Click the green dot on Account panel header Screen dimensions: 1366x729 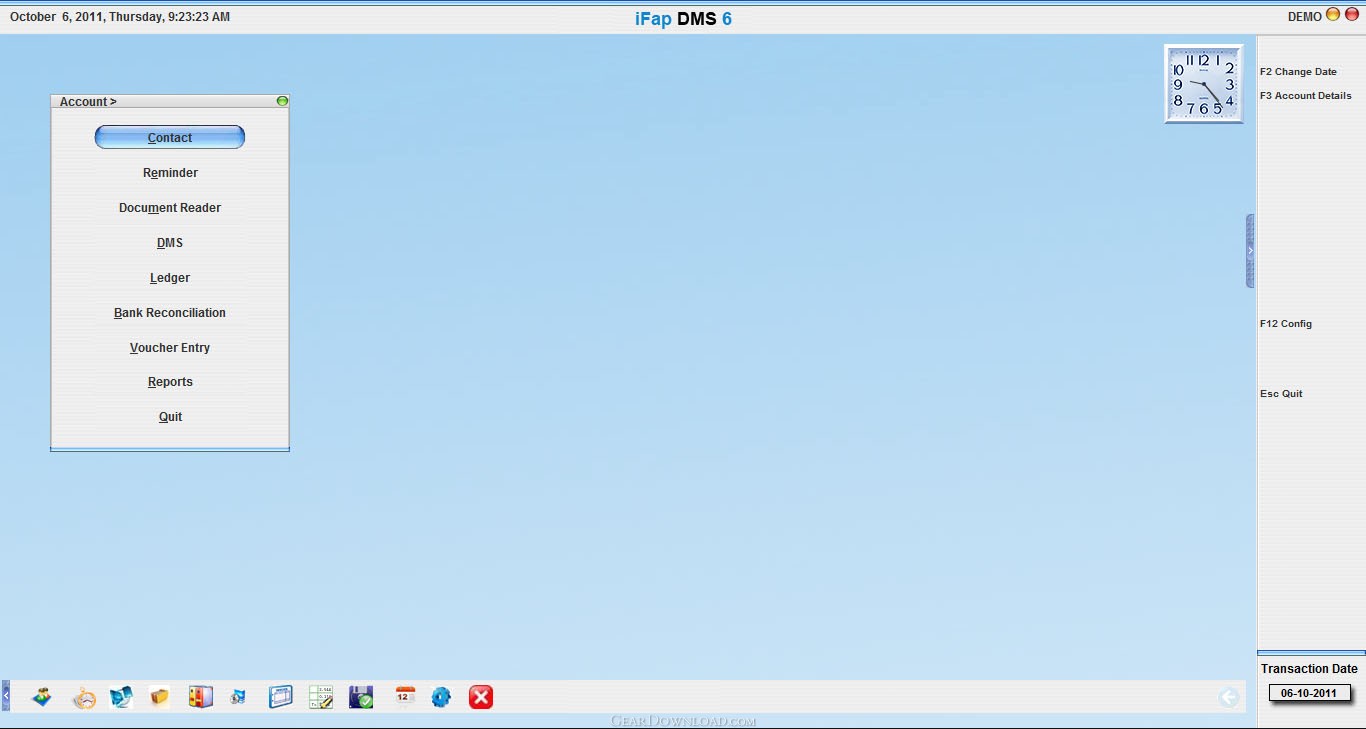pos(282,101)
